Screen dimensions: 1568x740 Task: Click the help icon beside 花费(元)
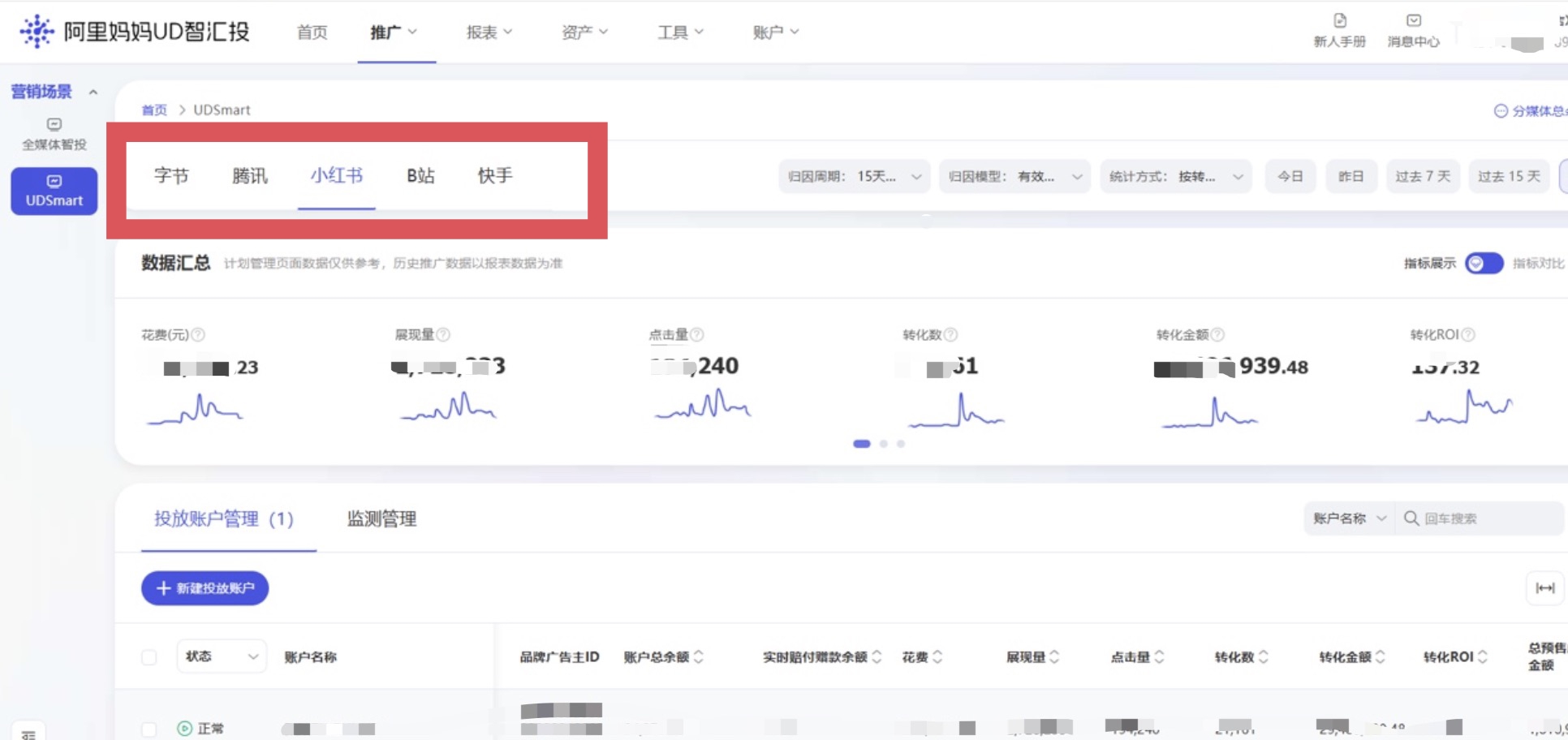[x=200, y=334]
